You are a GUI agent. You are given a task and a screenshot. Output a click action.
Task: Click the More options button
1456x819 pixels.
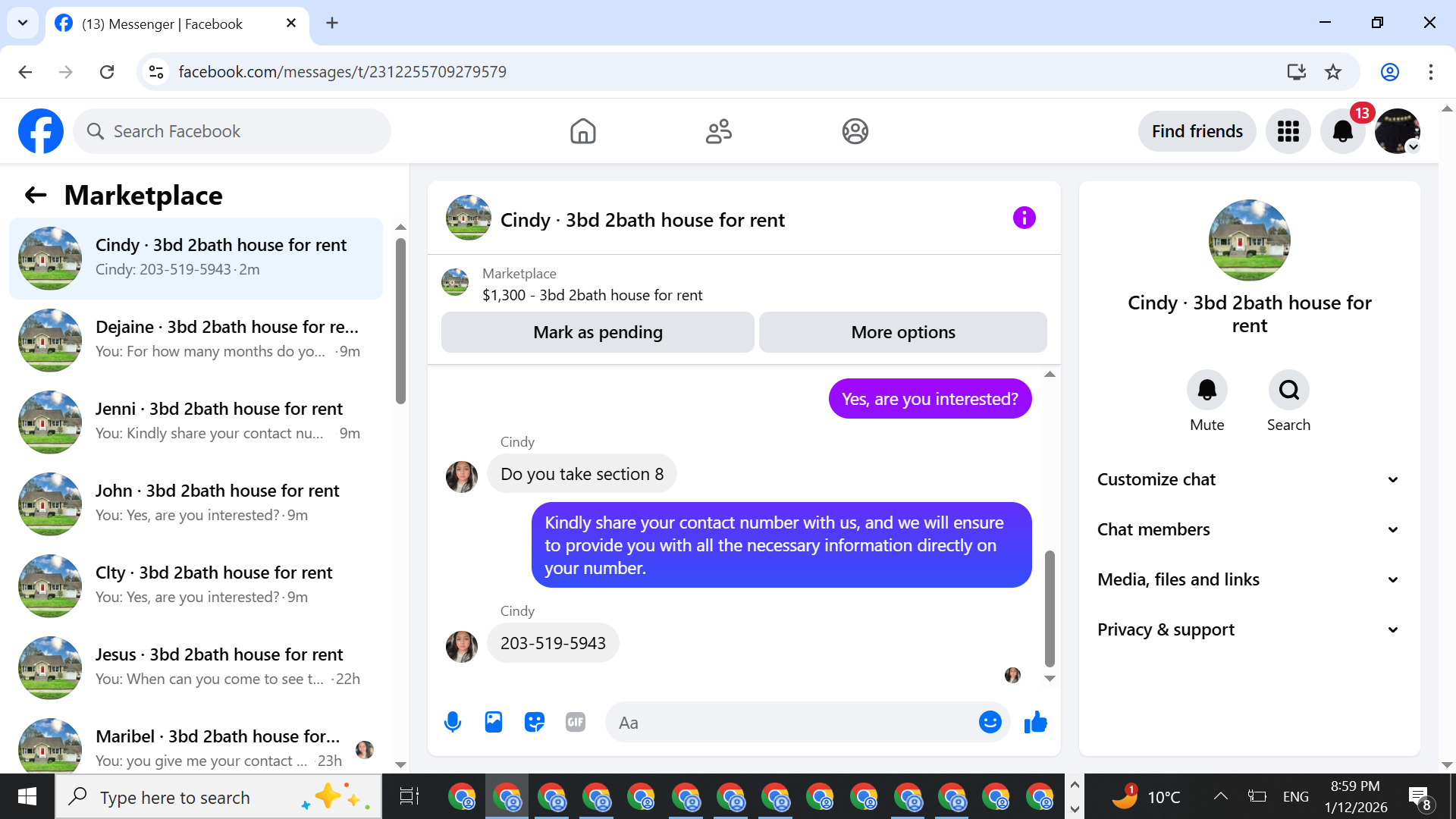tap(902, 332)
